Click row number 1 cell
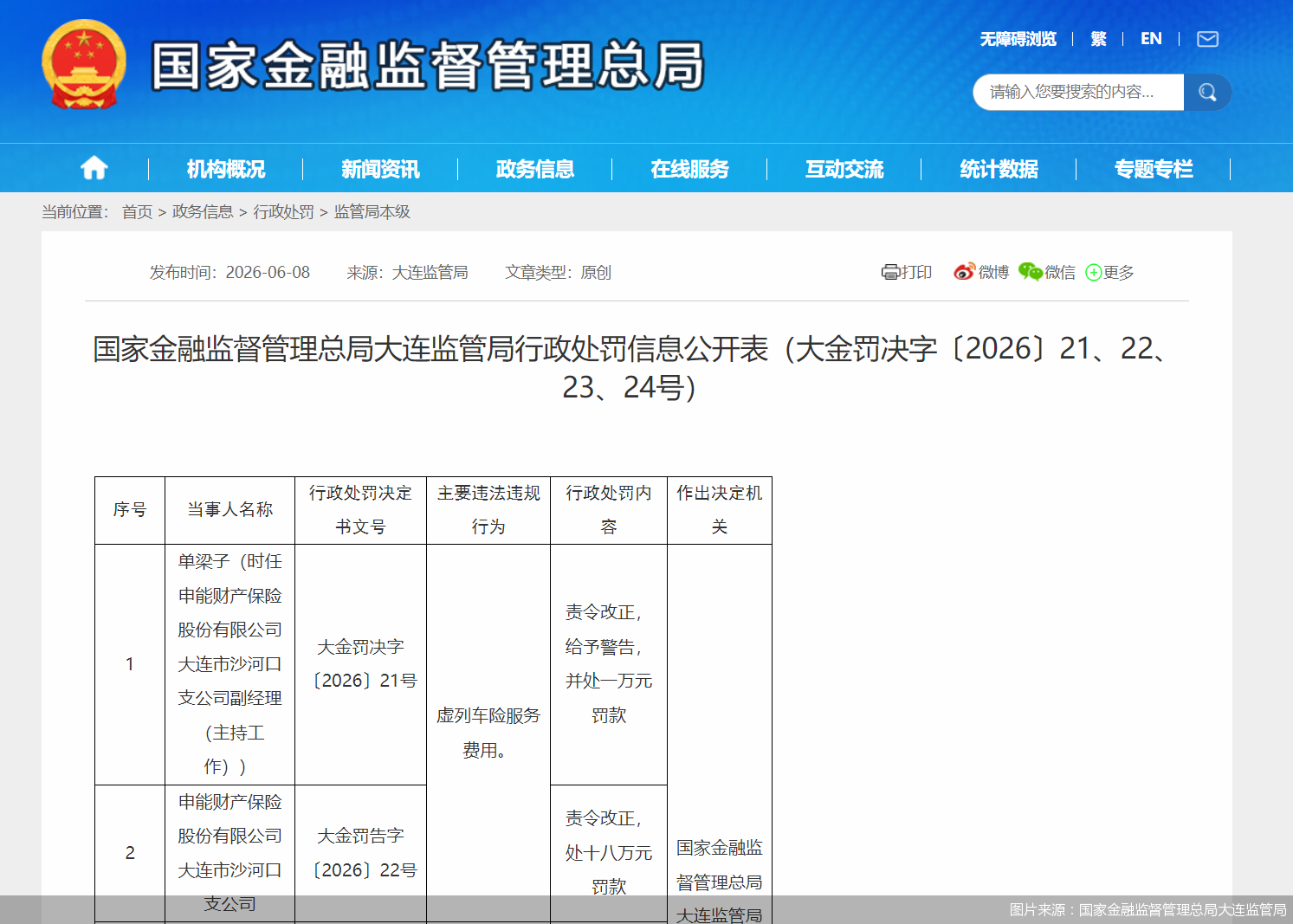 tap(130, 664)
